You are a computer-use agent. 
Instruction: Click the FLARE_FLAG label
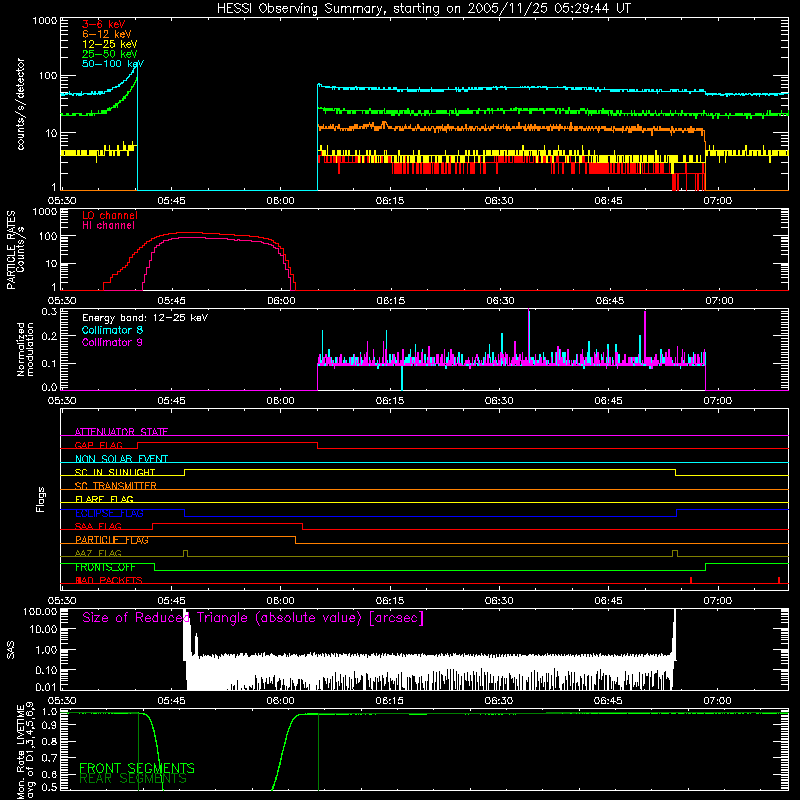point(104,499)
